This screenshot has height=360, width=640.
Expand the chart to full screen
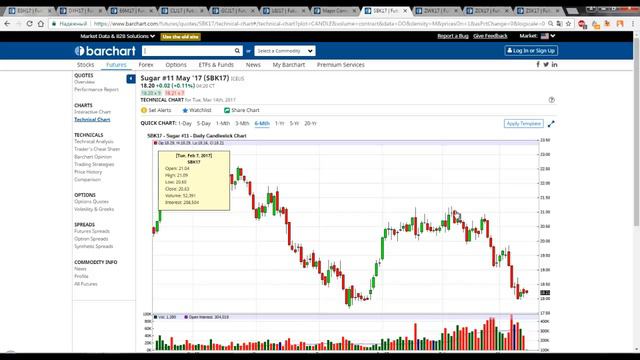pyautogui.click(x=551, y=123)
